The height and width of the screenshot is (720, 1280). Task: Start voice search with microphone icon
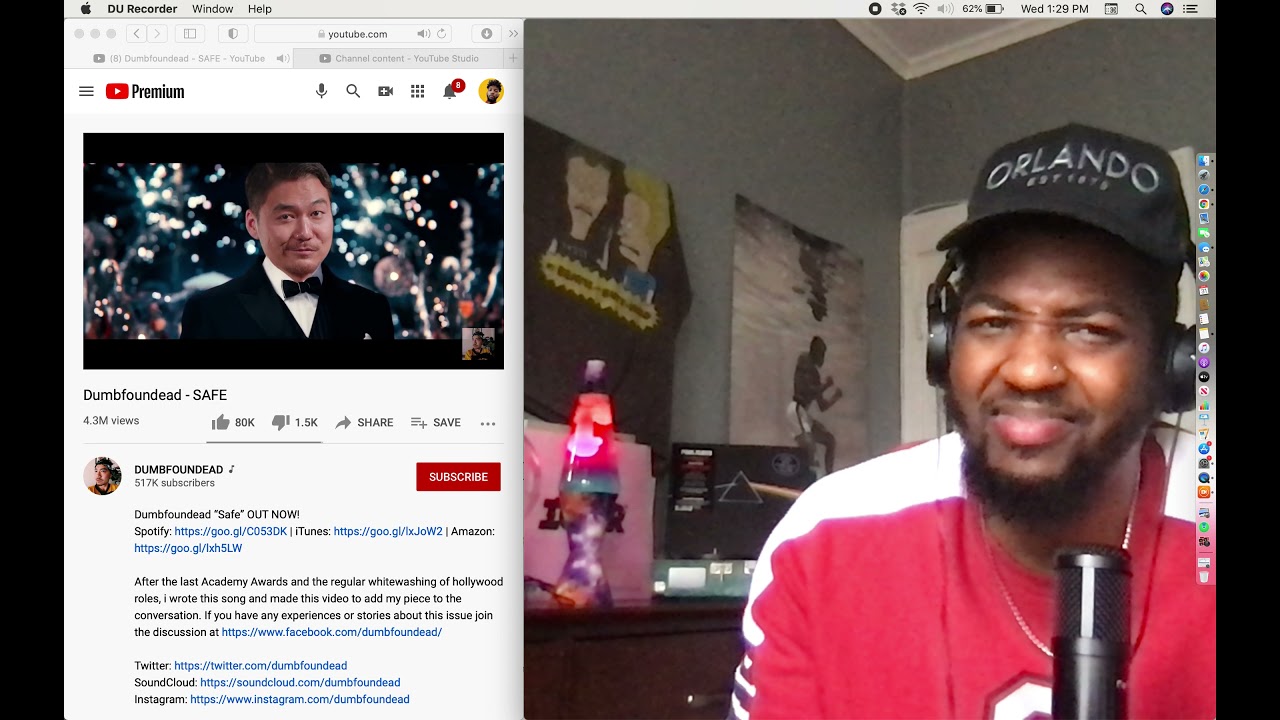(321, 91)
